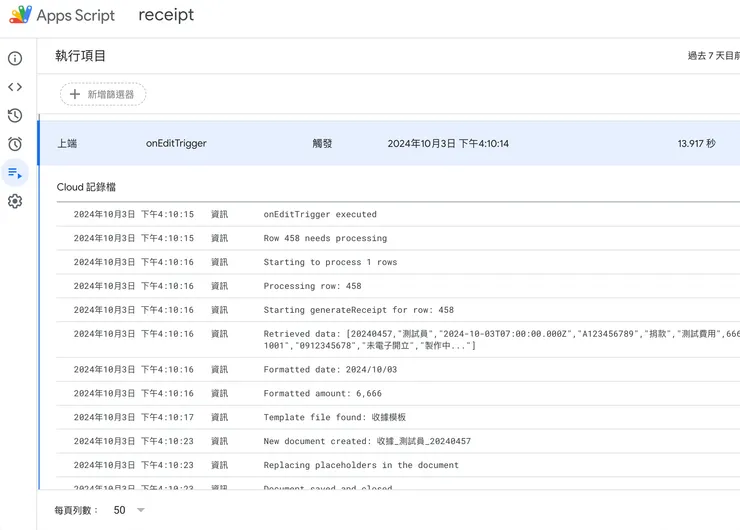
Task: Click the Apps Script product name
Action: 76,16
